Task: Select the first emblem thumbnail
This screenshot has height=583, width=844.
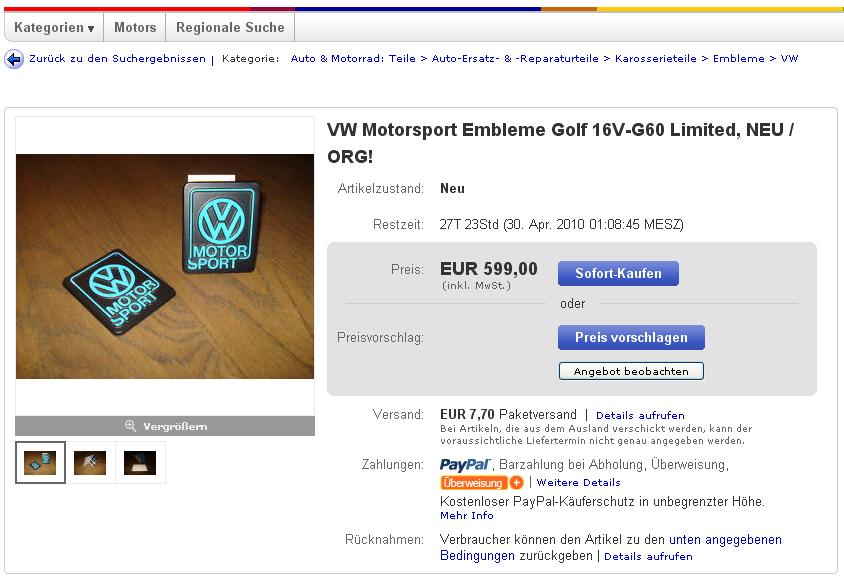Action: (40, 462)
